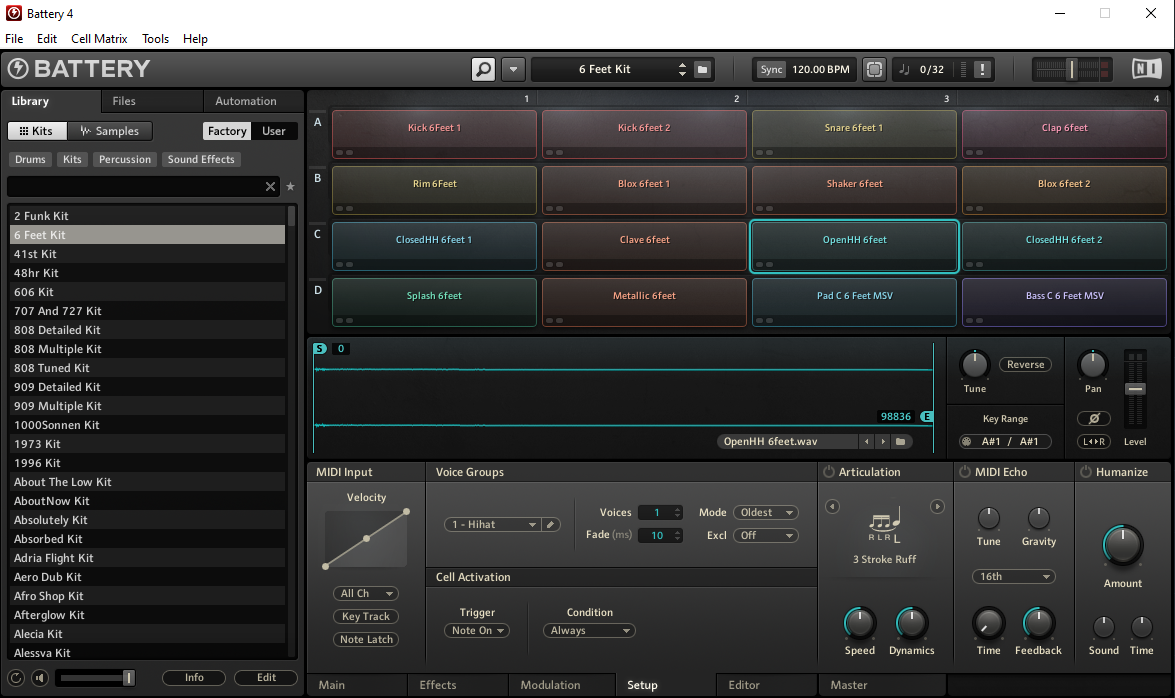The height and width of the screenshot is (698, 1175).
Task: Select the Snare 6feet 1 cell
Action: (x=854, y=134)
